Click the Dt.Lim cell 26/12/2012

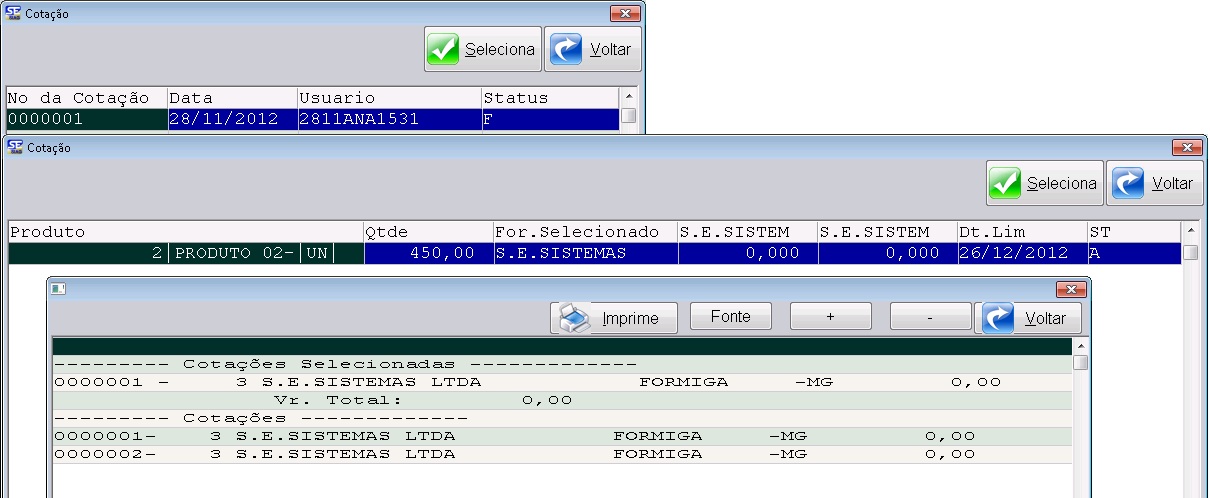click(1020, 254)
